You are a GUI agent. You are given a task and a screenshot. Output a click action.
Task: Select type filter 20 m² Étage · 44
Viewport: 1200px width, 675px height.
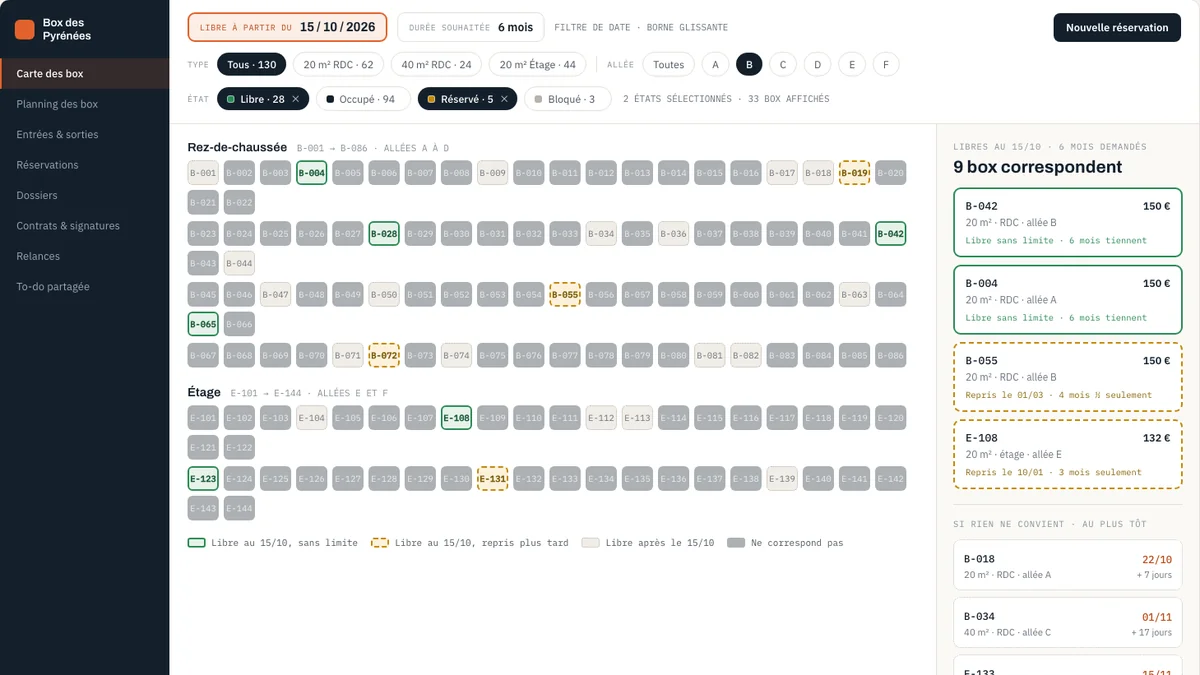click(538, 65)
